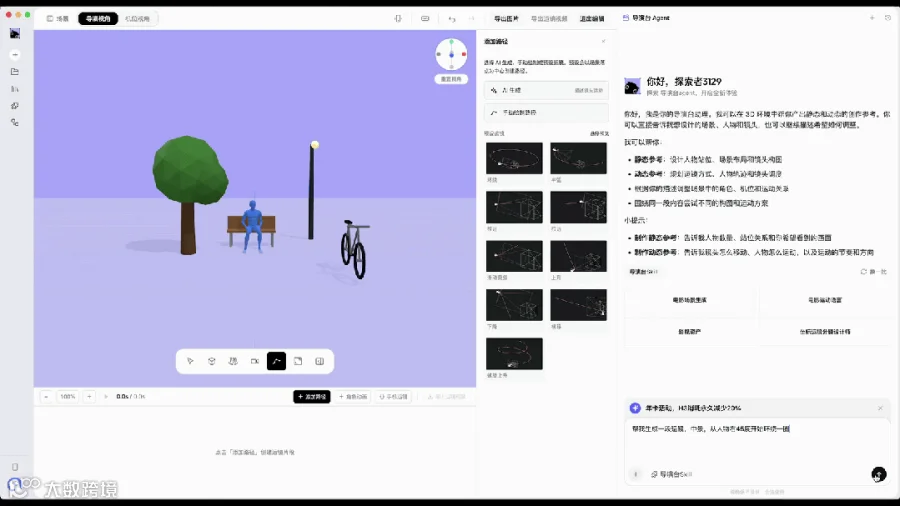Click the history icon atop Agent panel
Viewport: 900px width, 506px height.
888,18
